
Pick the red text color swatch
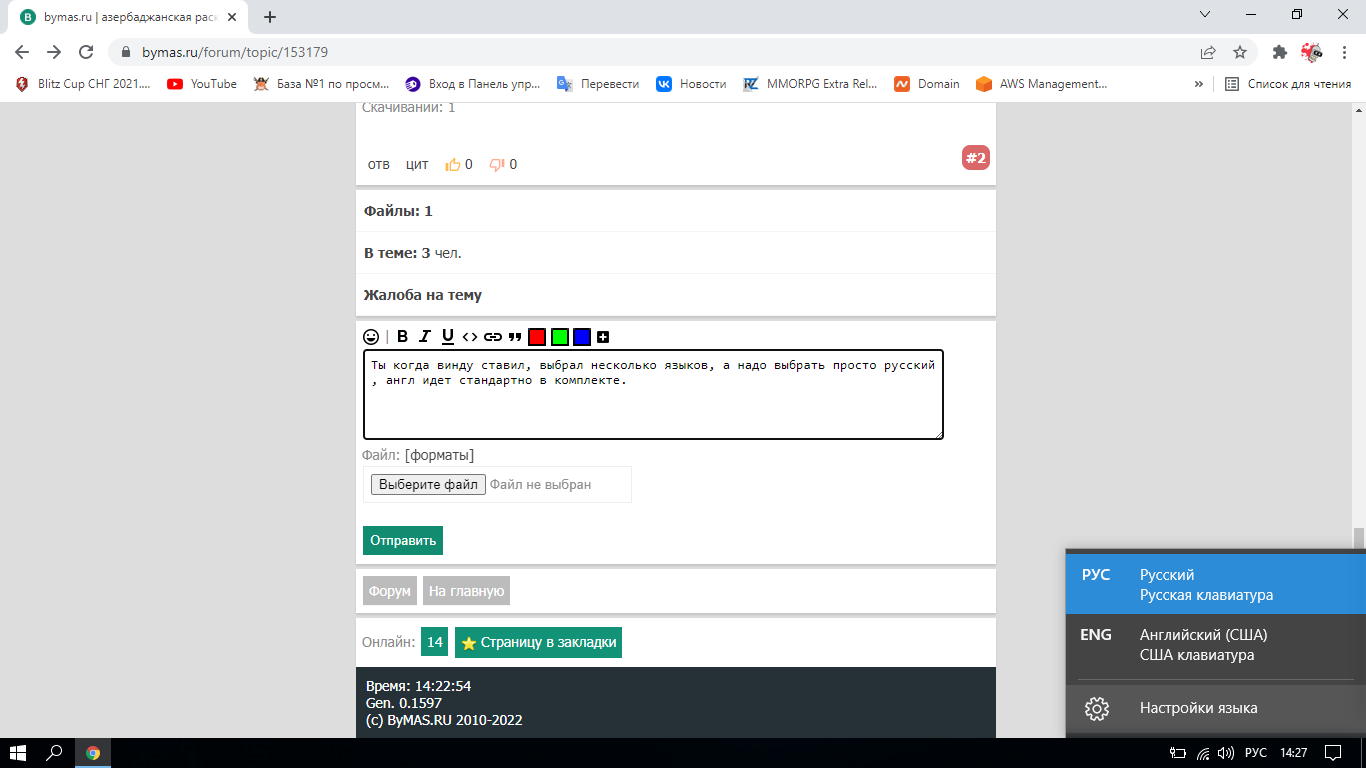click(x=537, y=337)
